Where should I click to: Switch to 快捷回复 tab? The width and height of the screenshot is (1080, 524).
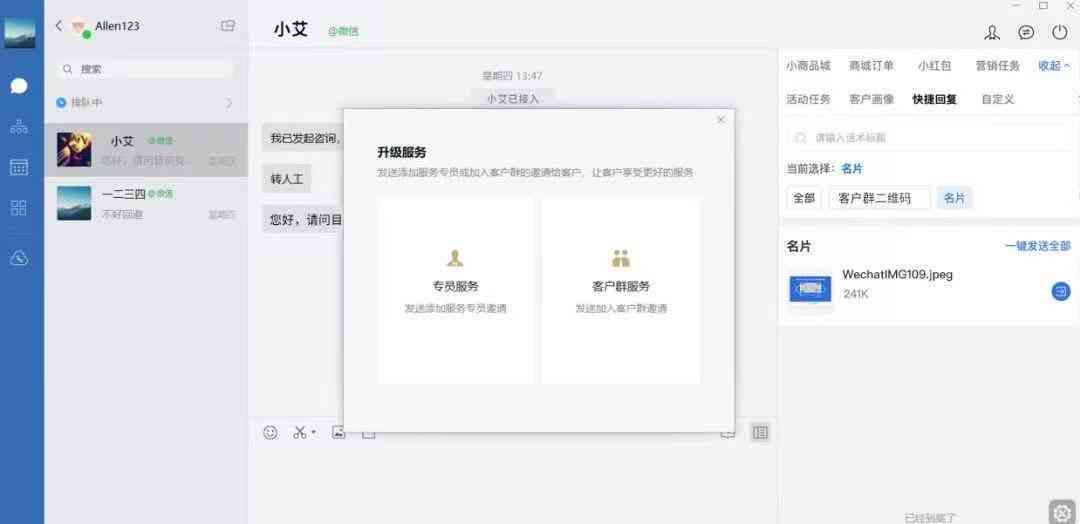pyautogui.click(x=935, y=99)
